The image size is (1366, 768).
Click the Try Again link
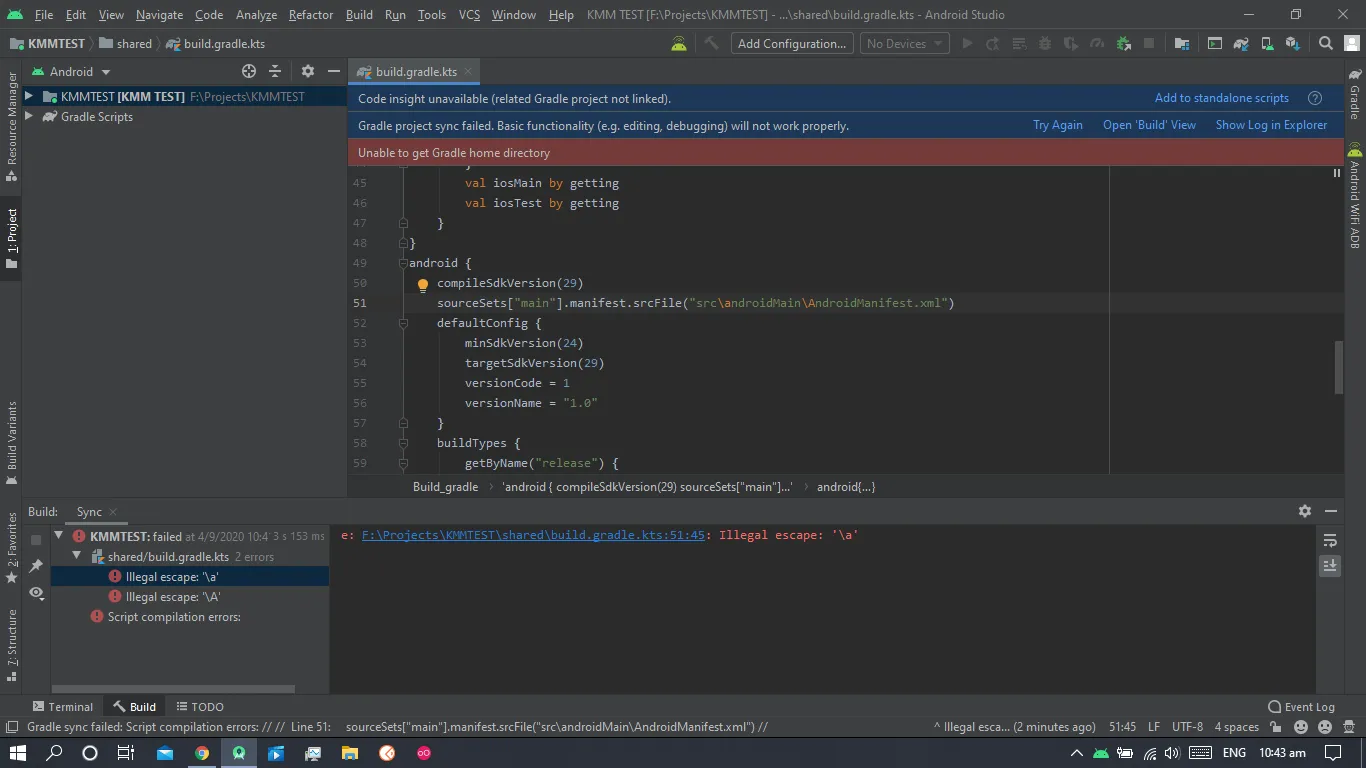pyautogui.click(x=1057, y=125)
